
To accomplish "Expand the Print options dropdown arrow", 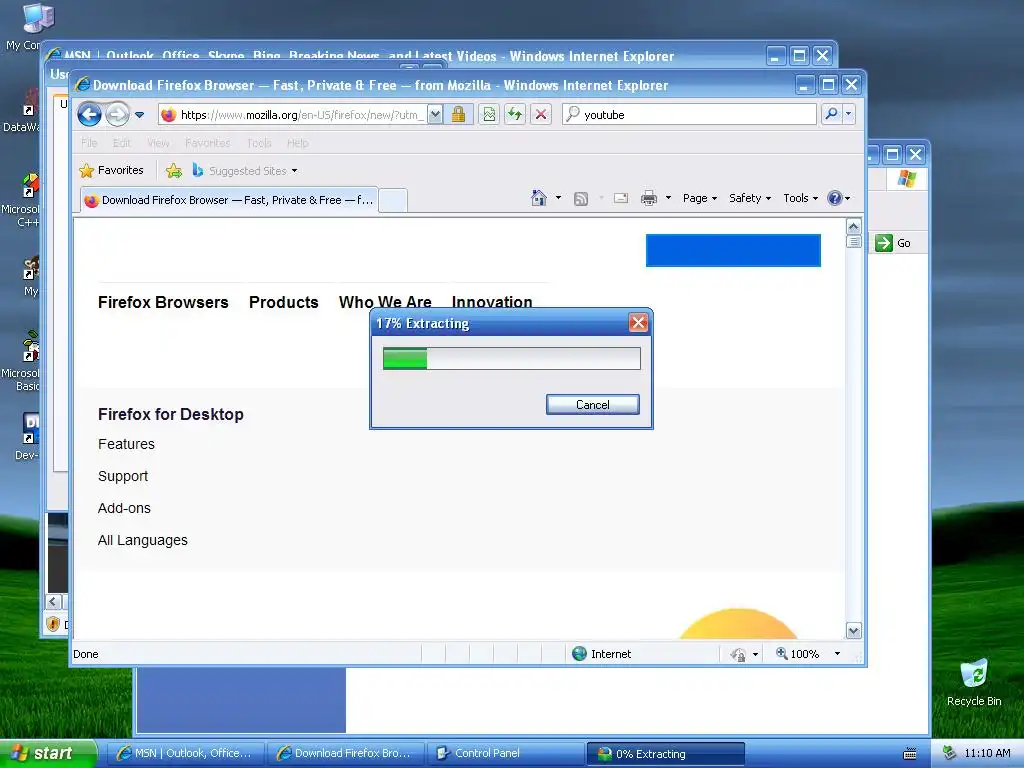I will click(x=668, y=198).
